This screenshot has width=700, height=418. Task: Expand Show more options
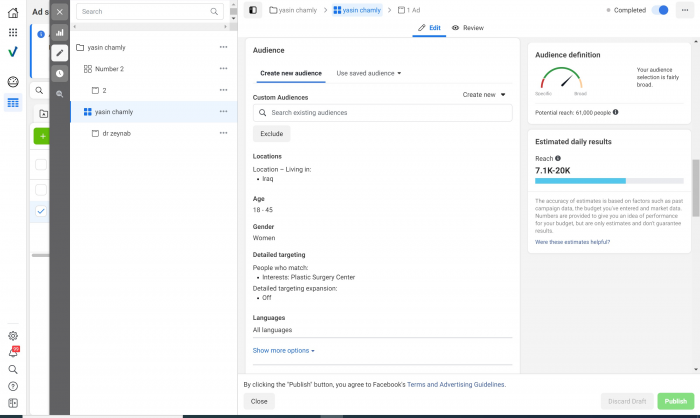pyautogui.click(x=284, y=351)
